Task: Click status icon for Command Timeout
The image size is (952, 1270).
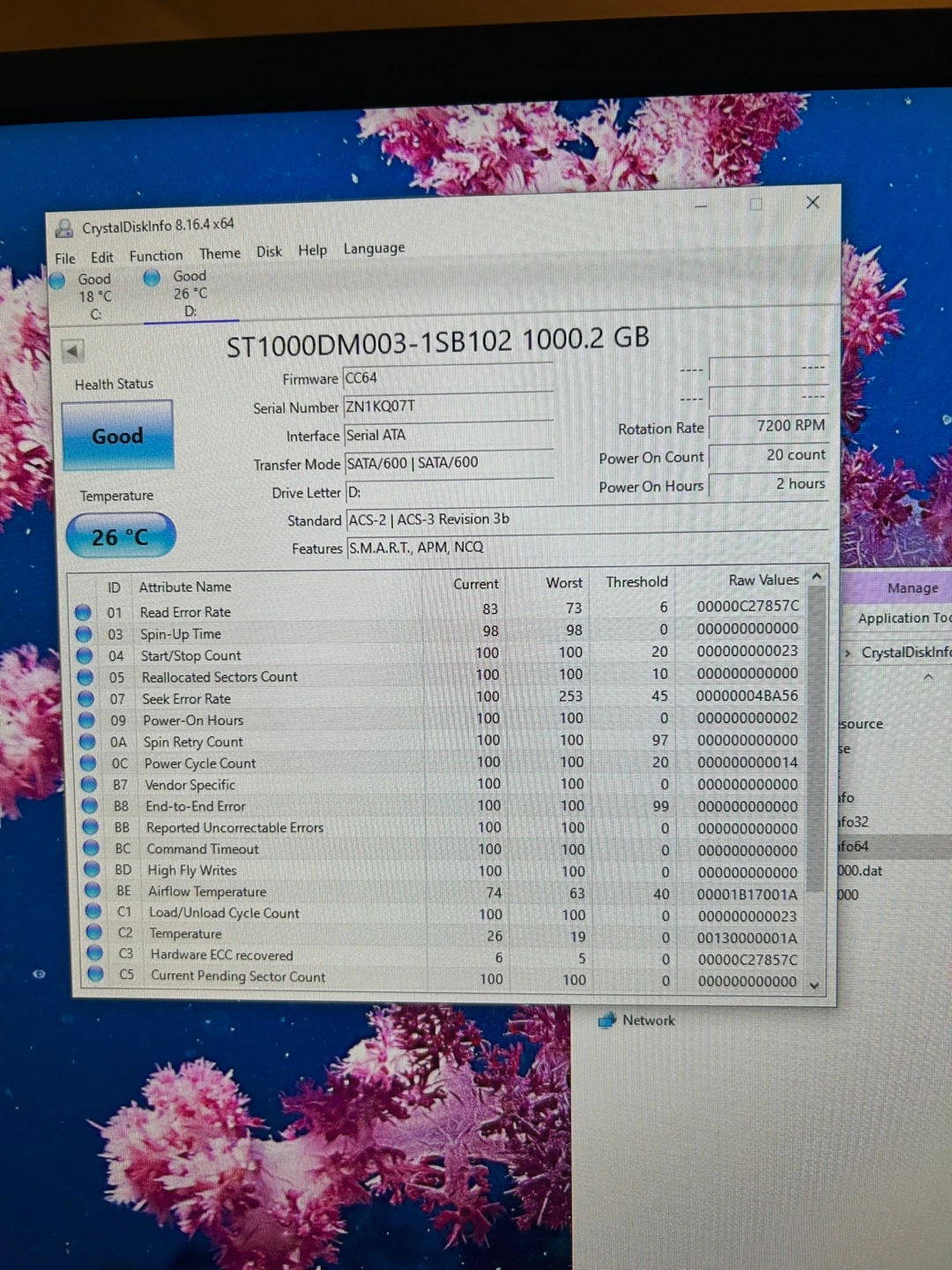Action: tap(93, 848)
